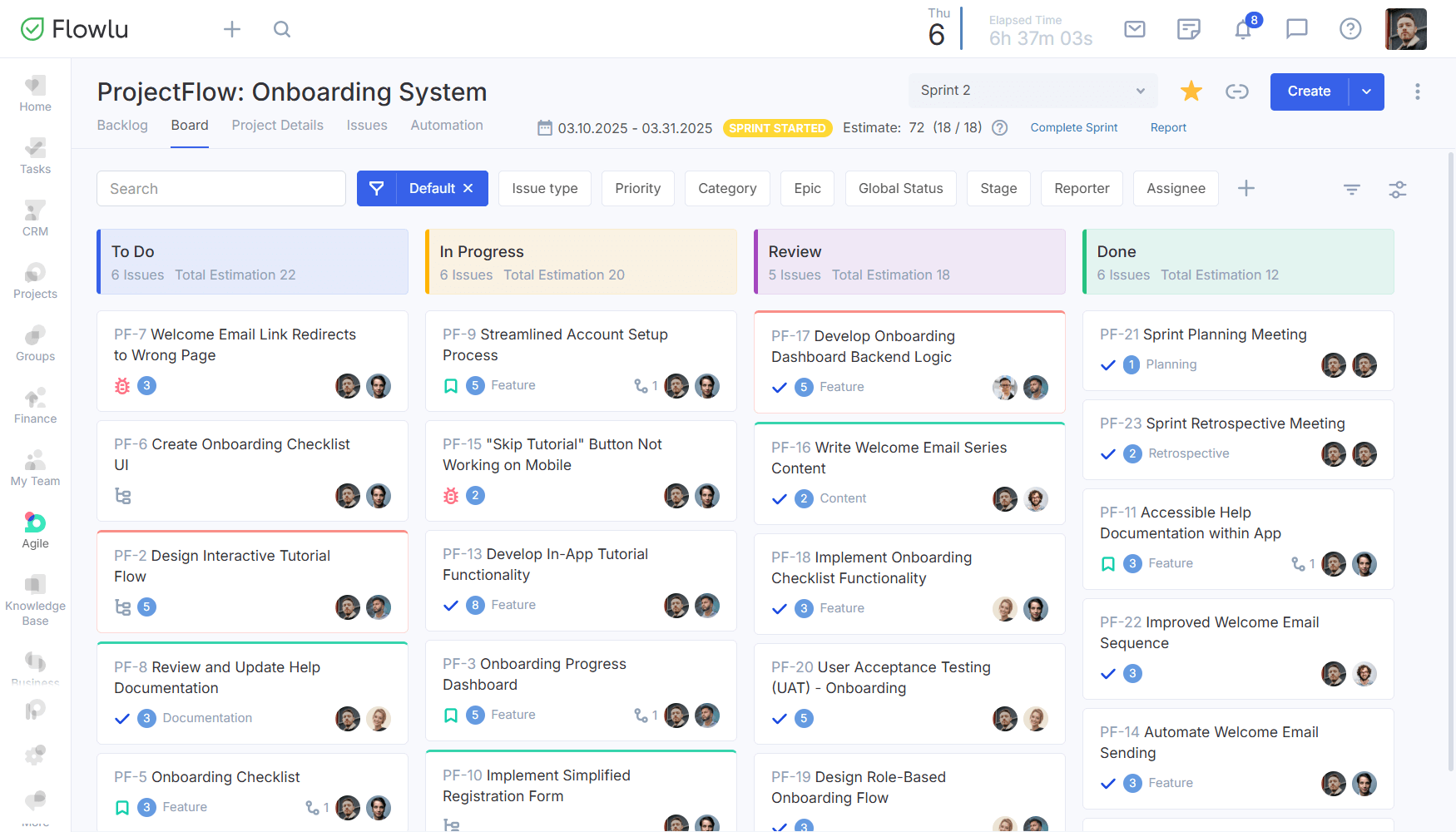Viewport: 1456px width, 832px height.
Task: Select the Tasks icon in the sidebar
Action: [35, 155]
